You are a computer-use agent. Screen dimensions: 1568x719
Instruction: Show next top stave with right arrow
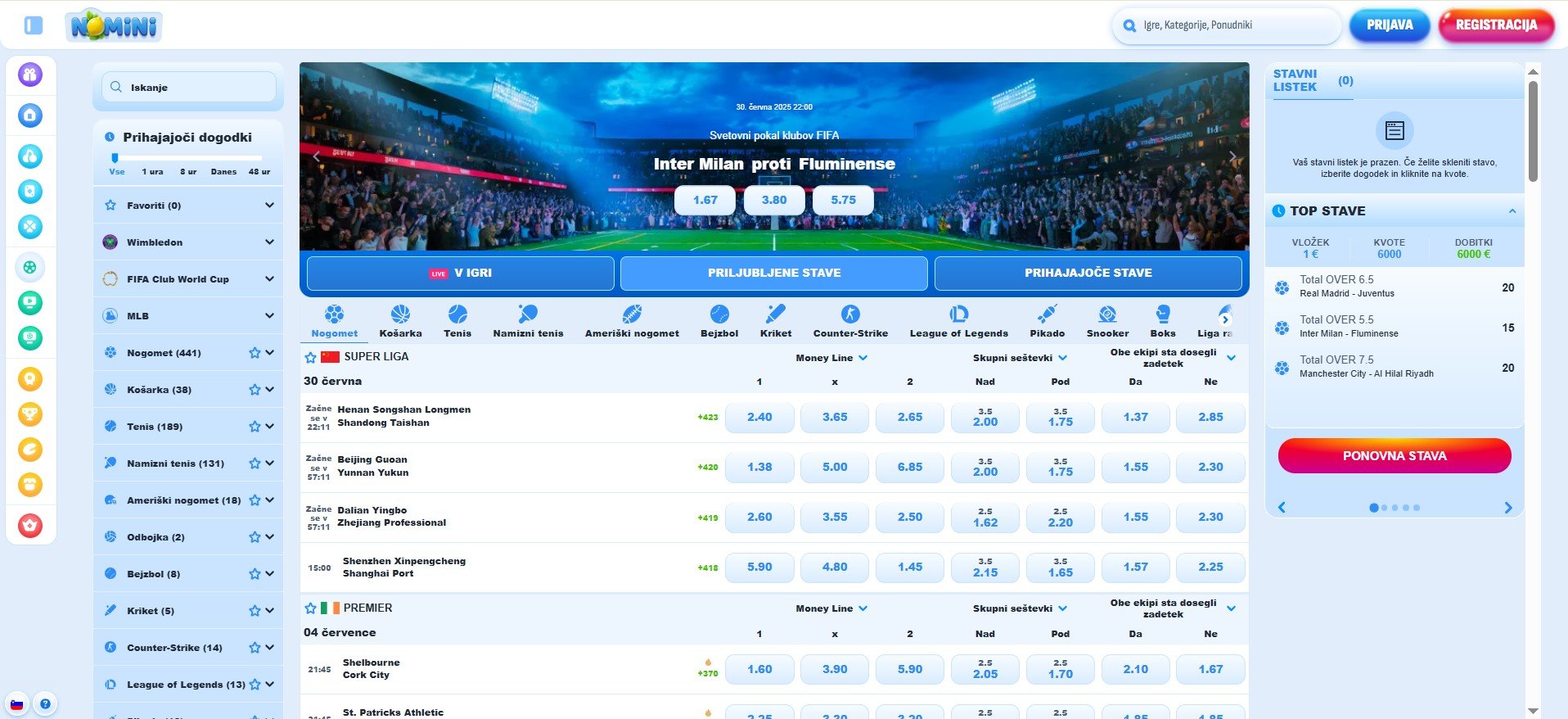coord(1508,508)
